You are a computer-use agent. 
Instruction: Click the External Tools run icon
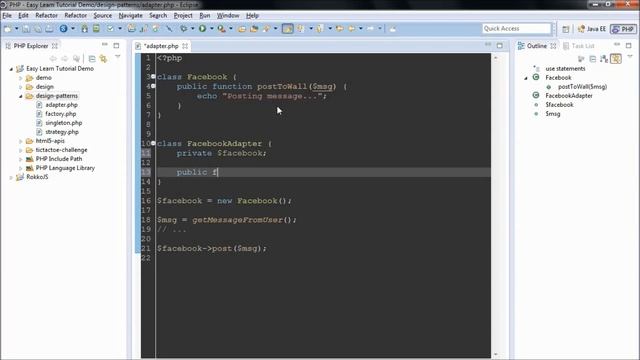[x=221, y=29]
